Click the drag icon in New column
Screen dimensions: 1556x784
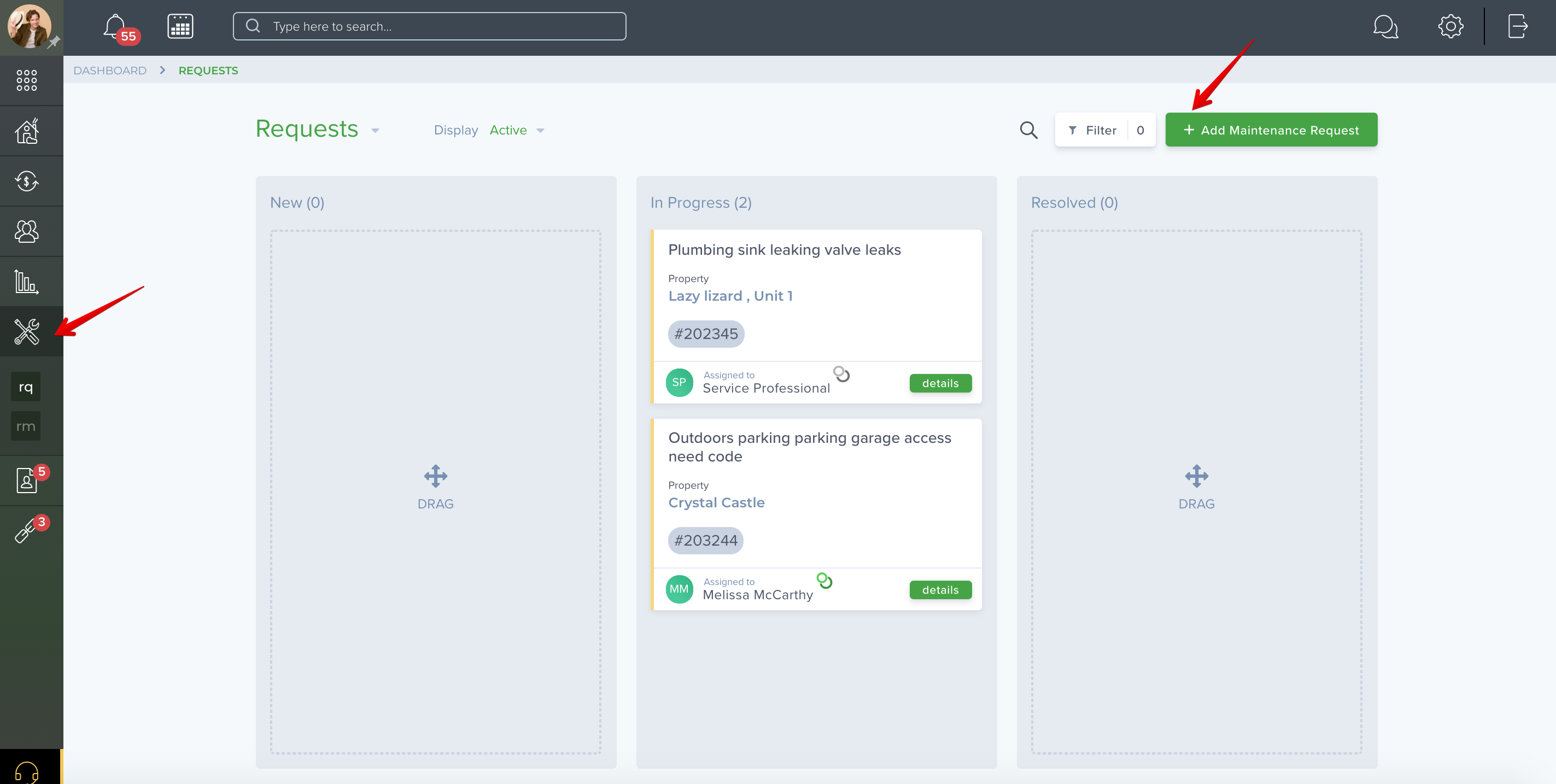pos(436,477)
